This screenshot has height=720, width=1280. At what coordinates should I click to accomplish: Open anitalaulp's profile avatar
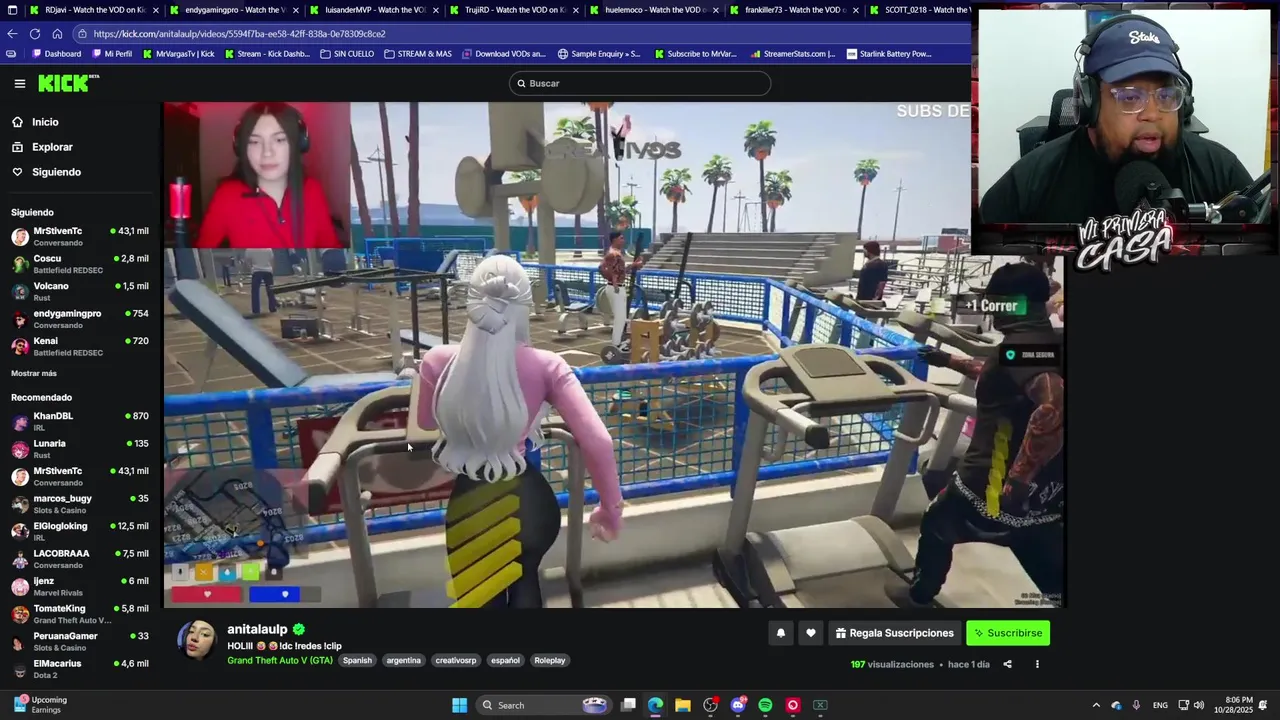(x=197, y=640)
